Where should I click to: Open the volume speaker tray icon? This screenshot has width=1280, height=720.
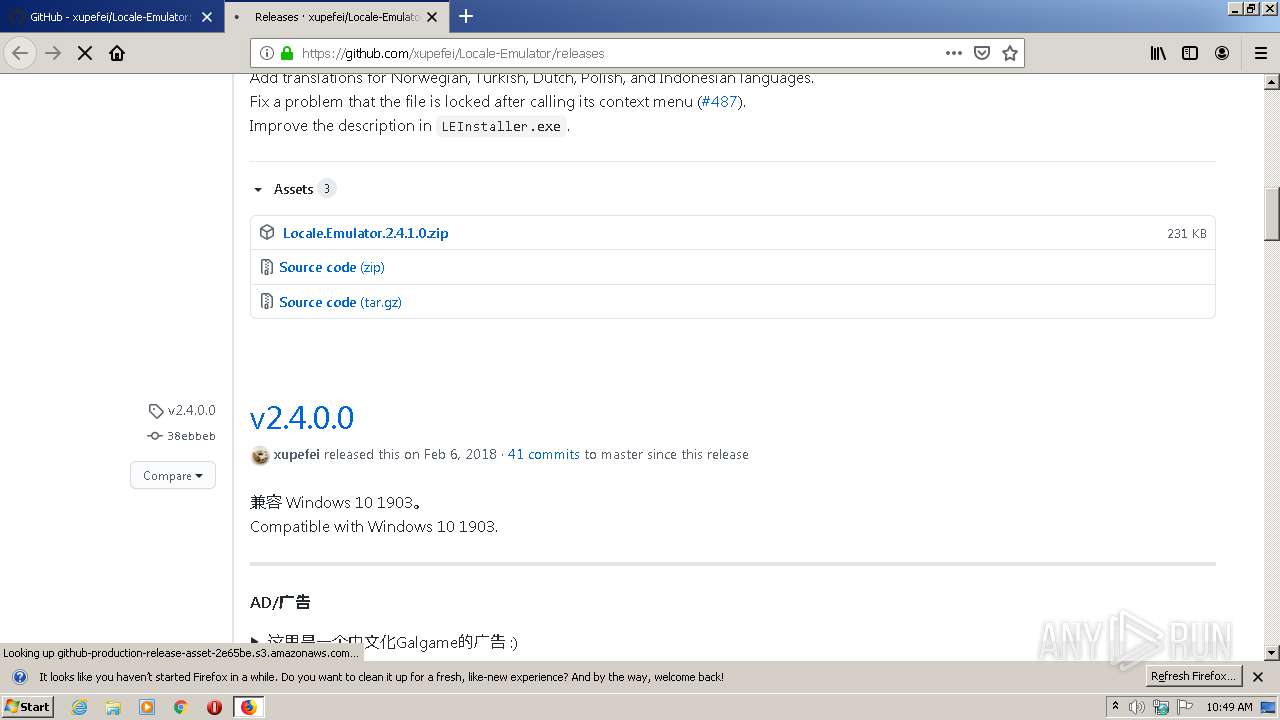click(x=1137, y=707)
